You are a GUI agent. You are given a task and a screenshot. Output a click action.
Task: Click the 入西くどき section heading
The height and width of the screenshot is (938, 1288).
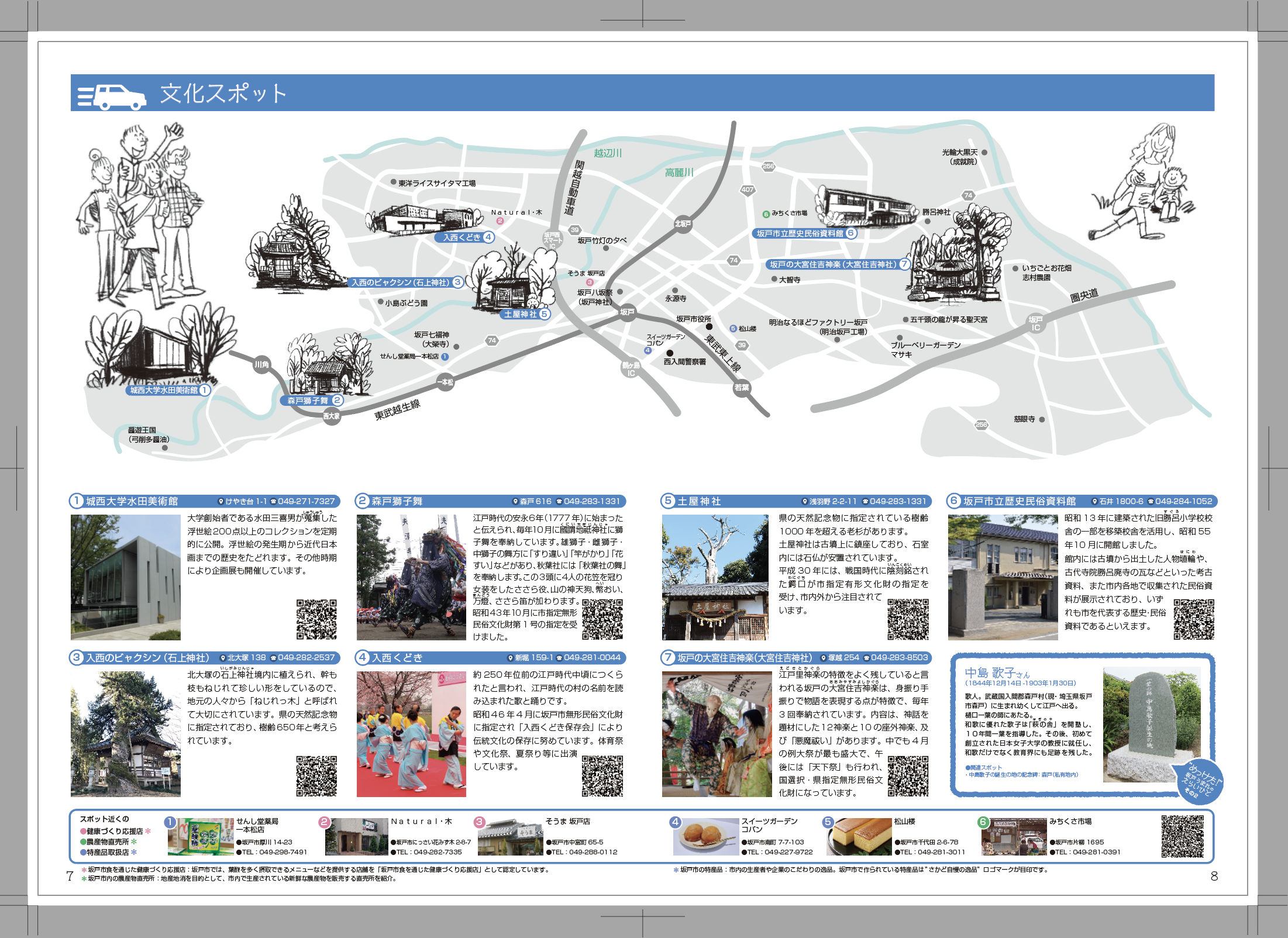point(397,658)
